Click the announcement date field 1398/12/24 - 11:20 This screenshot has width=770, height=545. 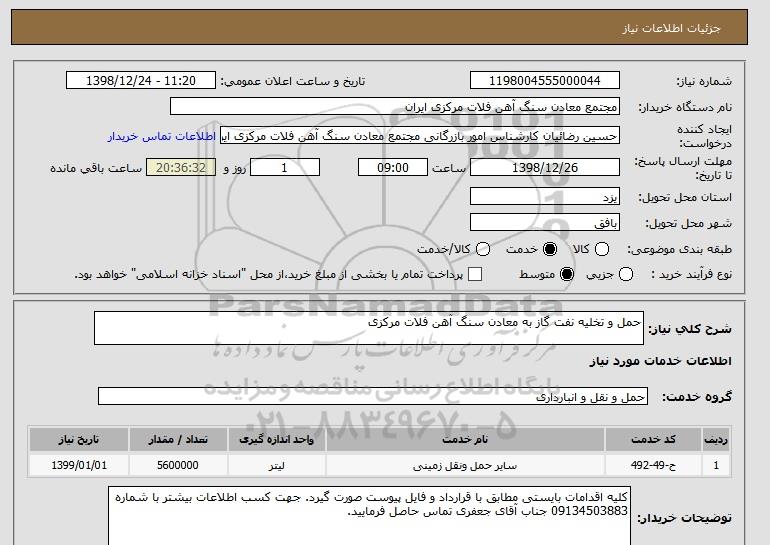click(141, 81)
